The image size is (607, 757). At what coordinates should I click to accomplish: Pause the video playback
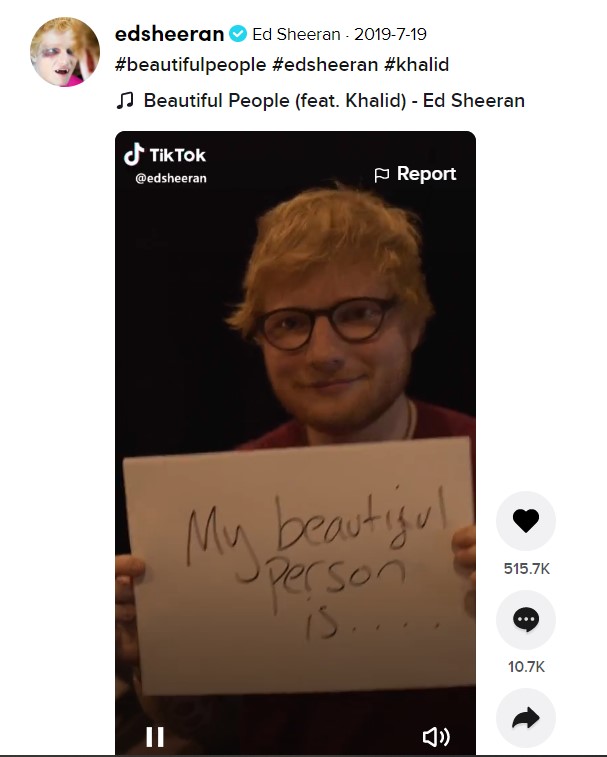pyautogui.click(x=155, y=737)
